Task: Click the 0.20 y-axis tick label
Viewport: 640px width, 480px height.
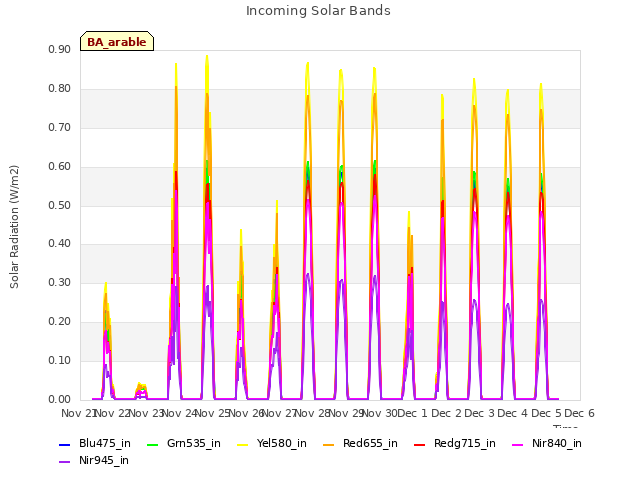Action: coord(59,321)
